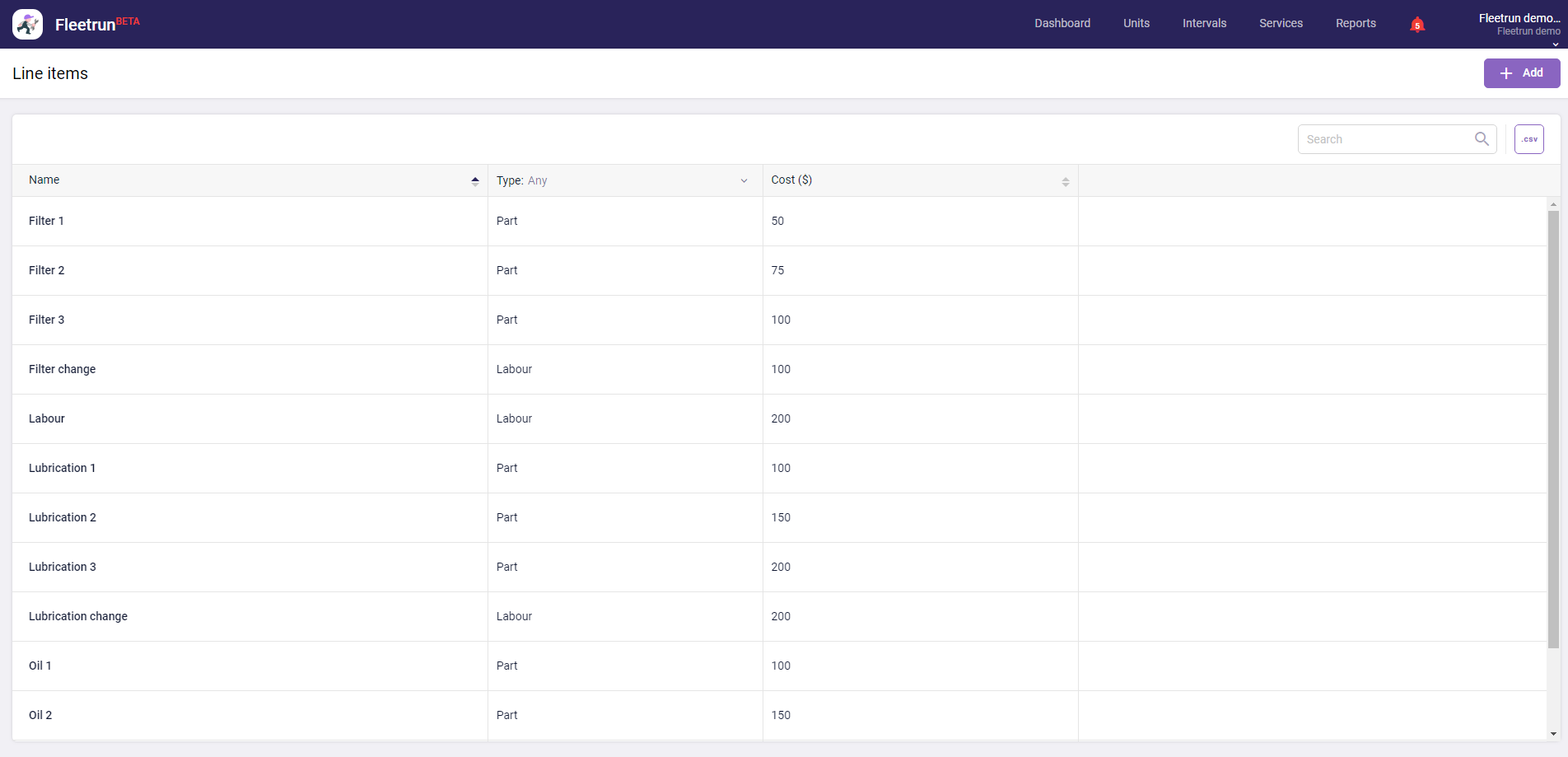
Task: Go to the Units page
Action: [x=1136, y=24]
